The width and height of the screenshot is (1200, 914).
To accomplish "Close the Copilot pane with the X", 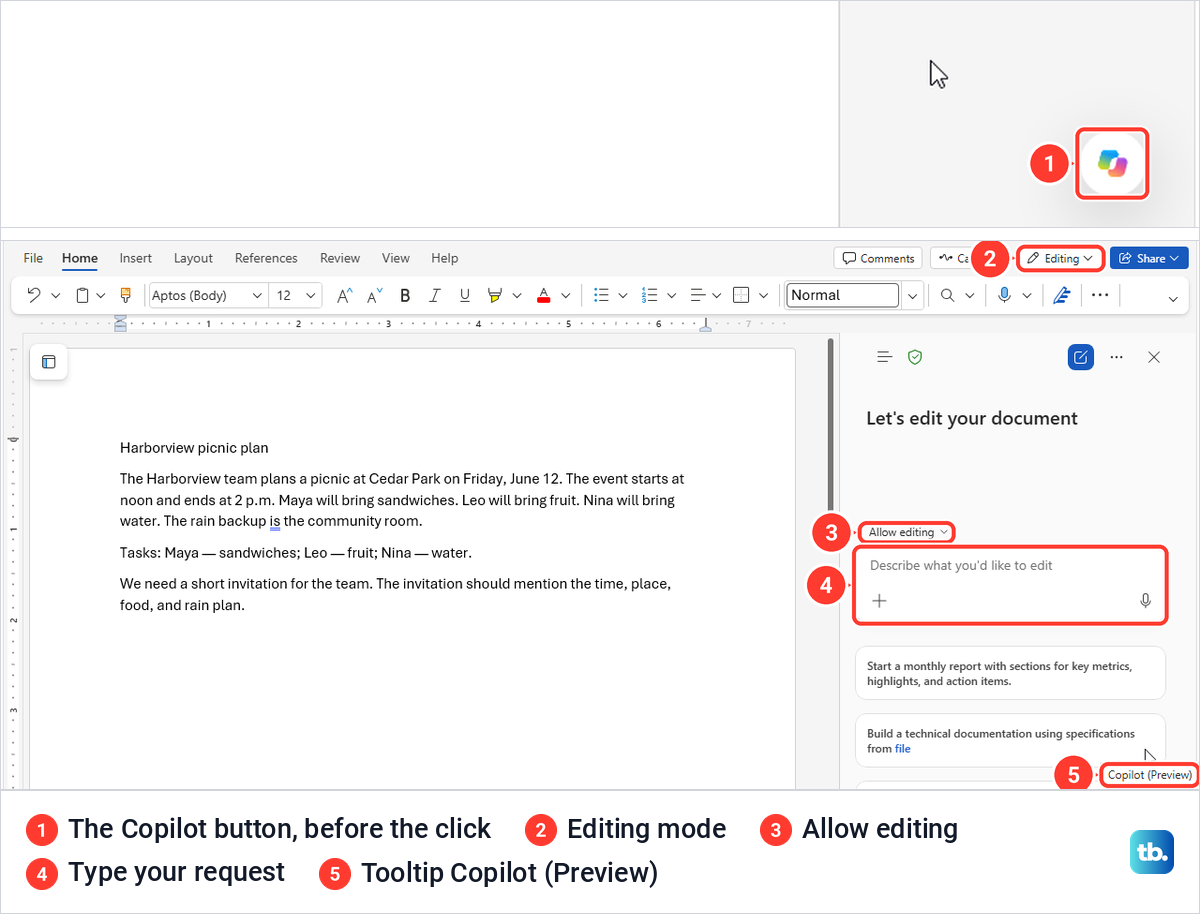I will [1154, 357].
